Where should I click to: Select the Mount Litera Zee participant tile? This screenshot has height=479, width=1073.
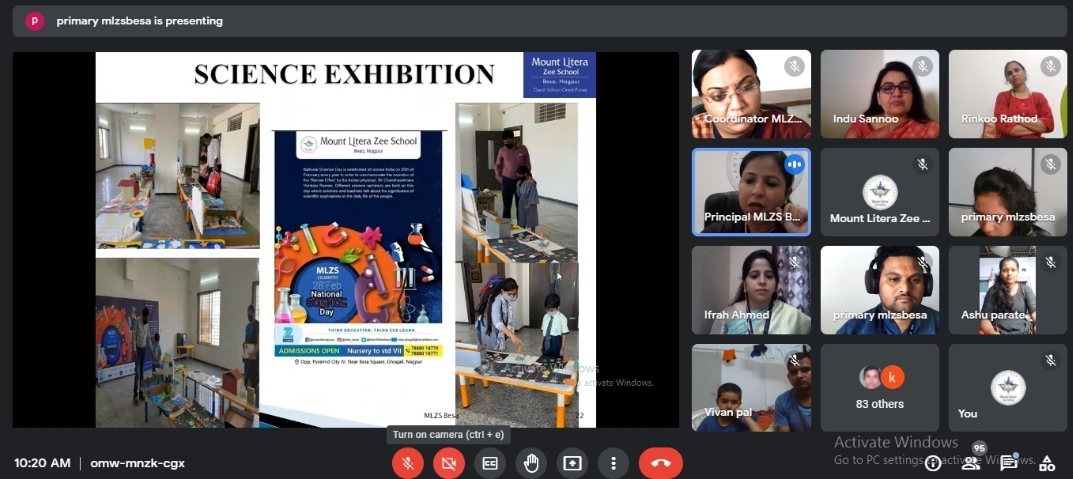(x=880, y=192)
